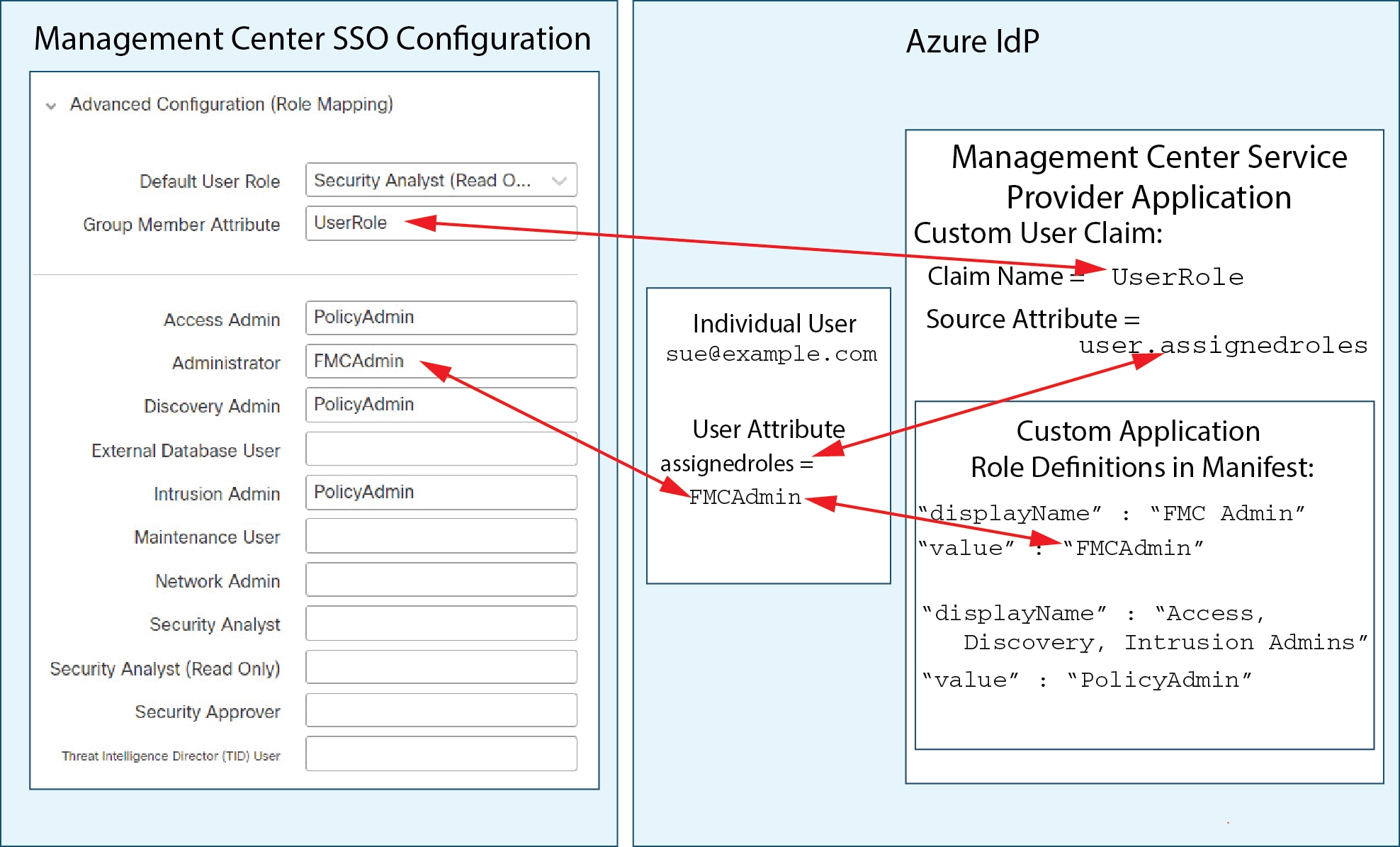This screenshot has width=1400, height=847.
Task: Click the Group Member Attribute field containing UserRole
Action: pos(441,223)
